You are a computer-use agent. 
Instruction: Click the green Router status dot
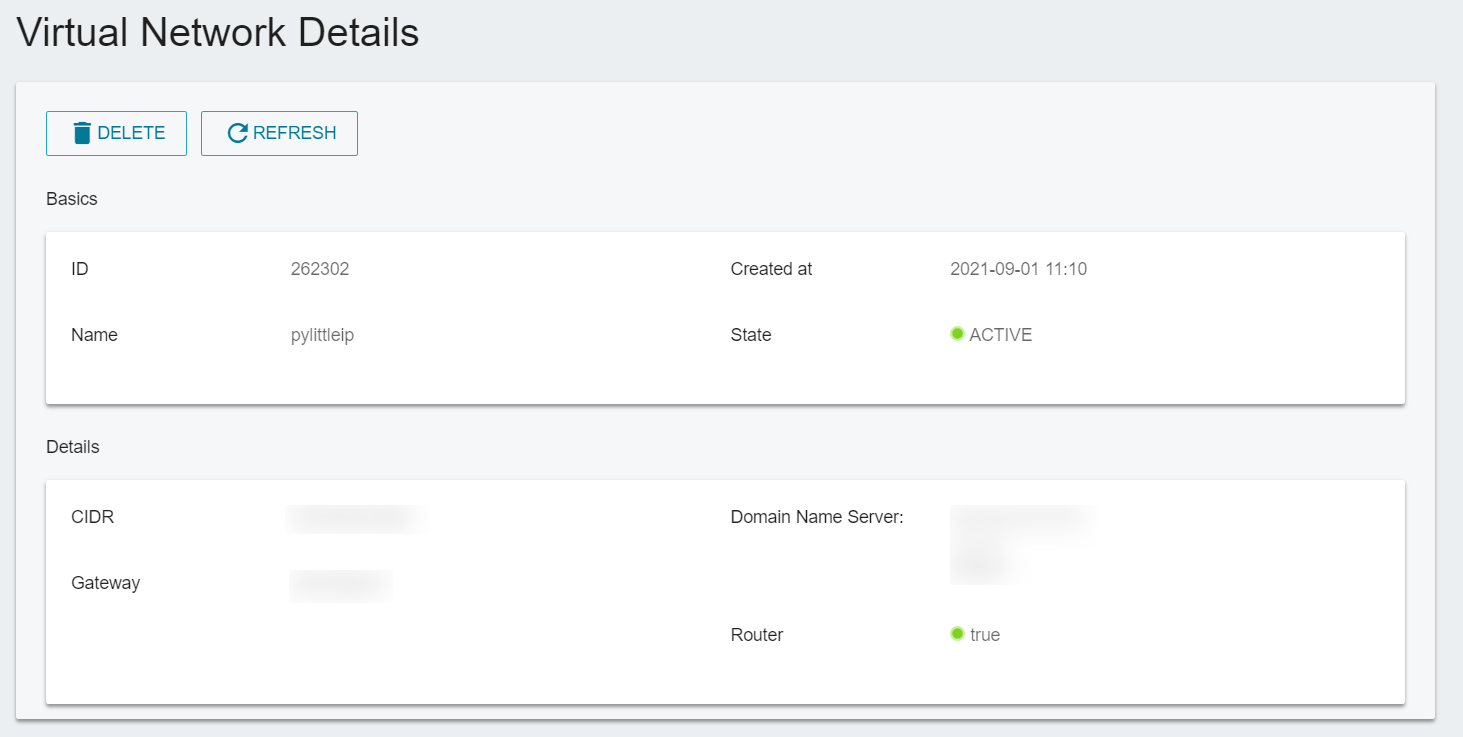957,634
